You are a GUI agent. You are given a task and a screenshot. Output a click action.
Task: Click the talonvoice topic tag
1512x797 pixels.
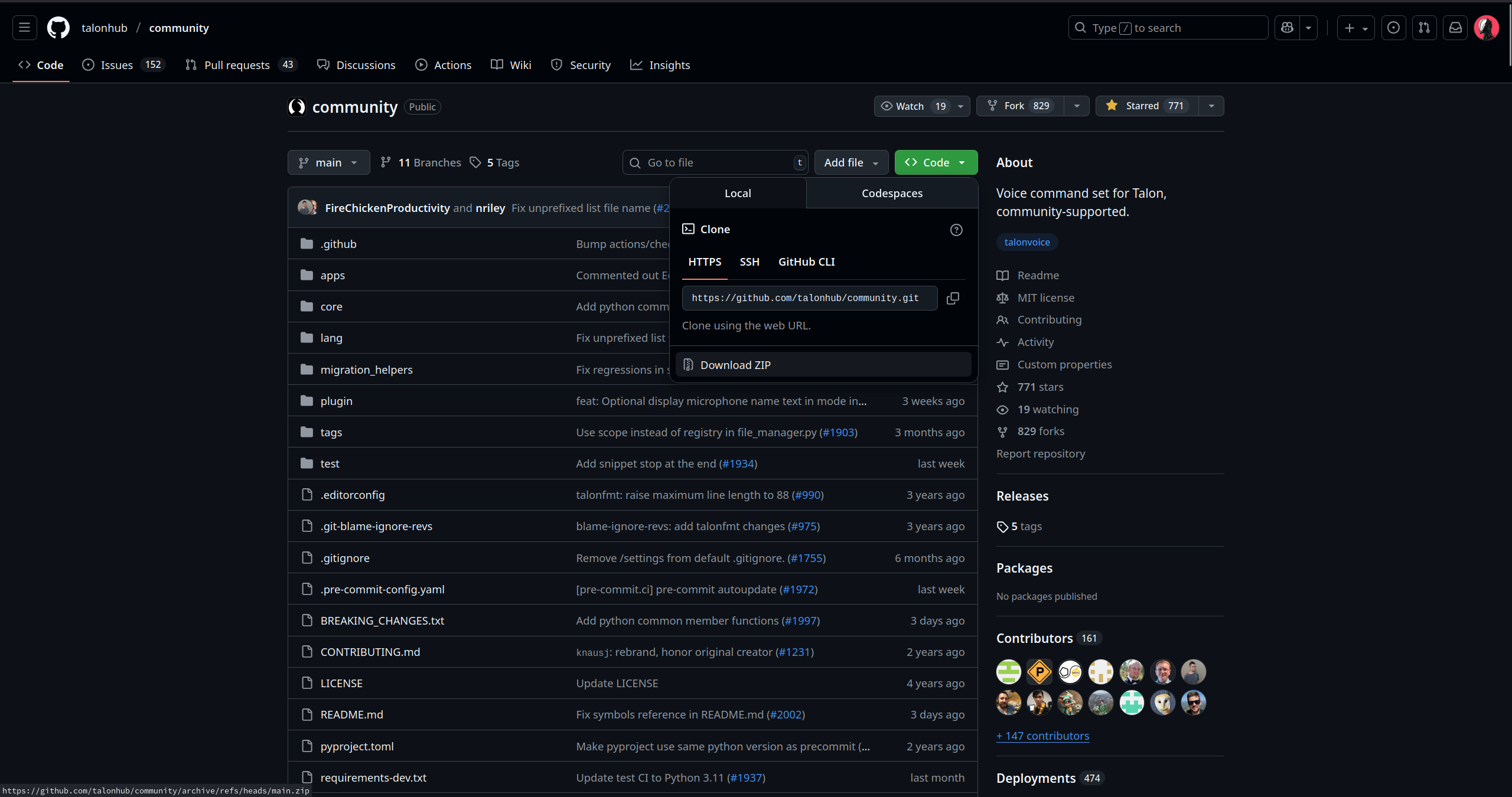tap(1027, 242)
